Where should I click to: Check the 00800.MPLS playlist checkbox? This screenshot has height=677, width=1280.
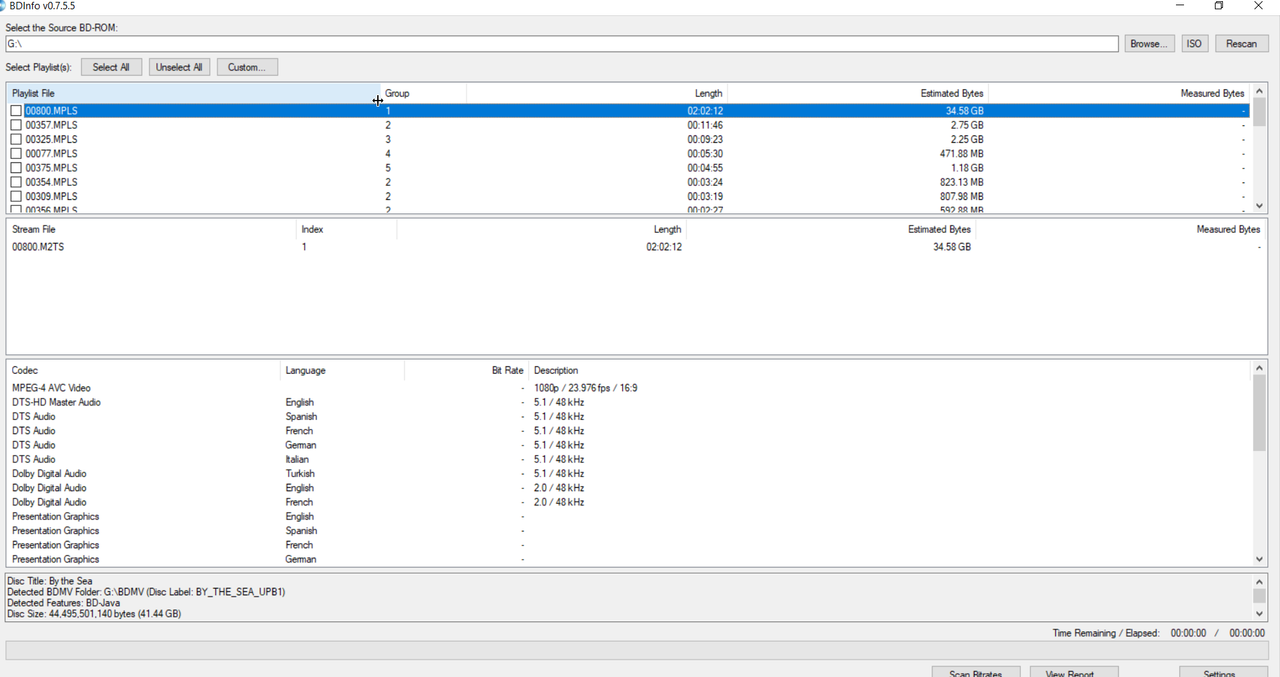coord(16,111)
